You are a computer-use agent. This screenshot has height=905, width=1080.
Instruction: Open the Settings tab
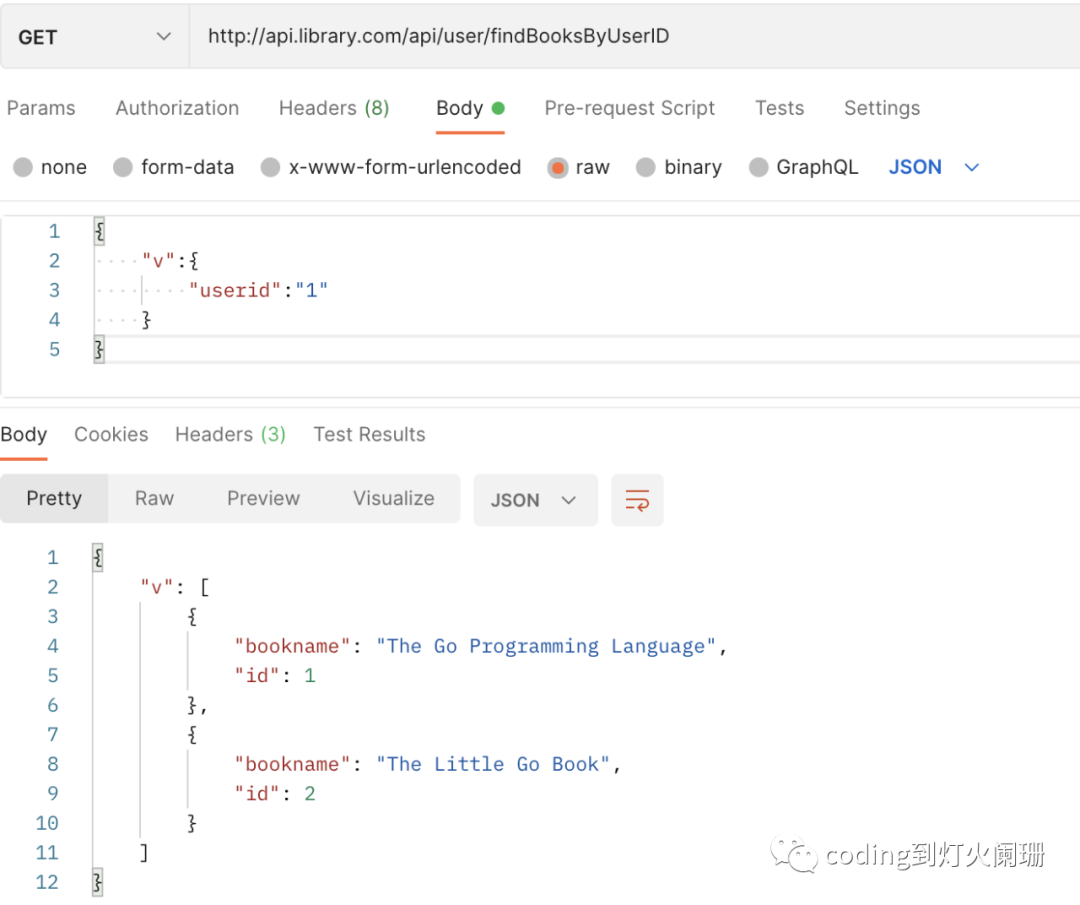(882, 108)
